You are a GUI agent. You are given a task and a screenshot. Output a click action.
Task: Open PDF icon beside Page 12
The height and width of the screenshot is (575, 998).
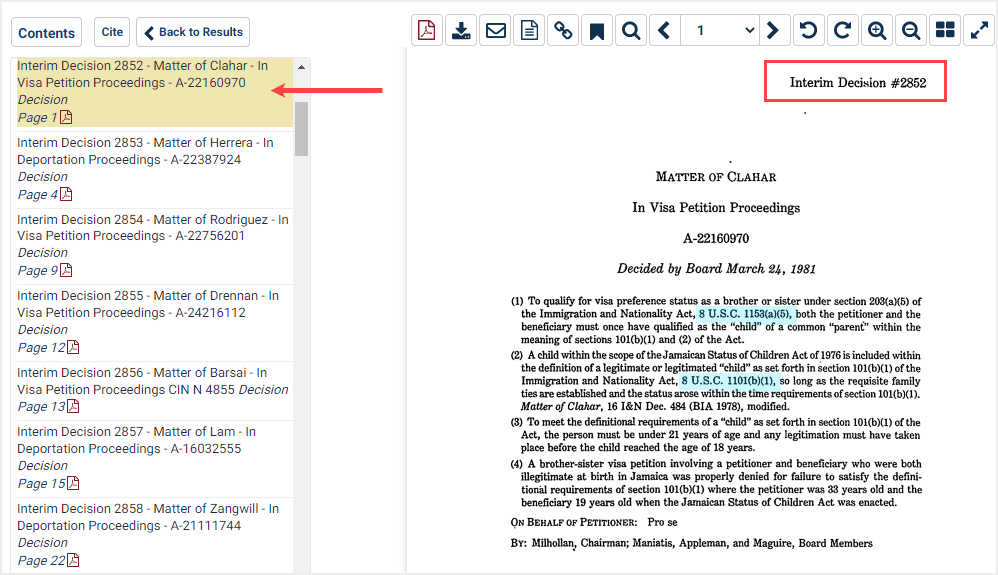(x=73, y=347)
